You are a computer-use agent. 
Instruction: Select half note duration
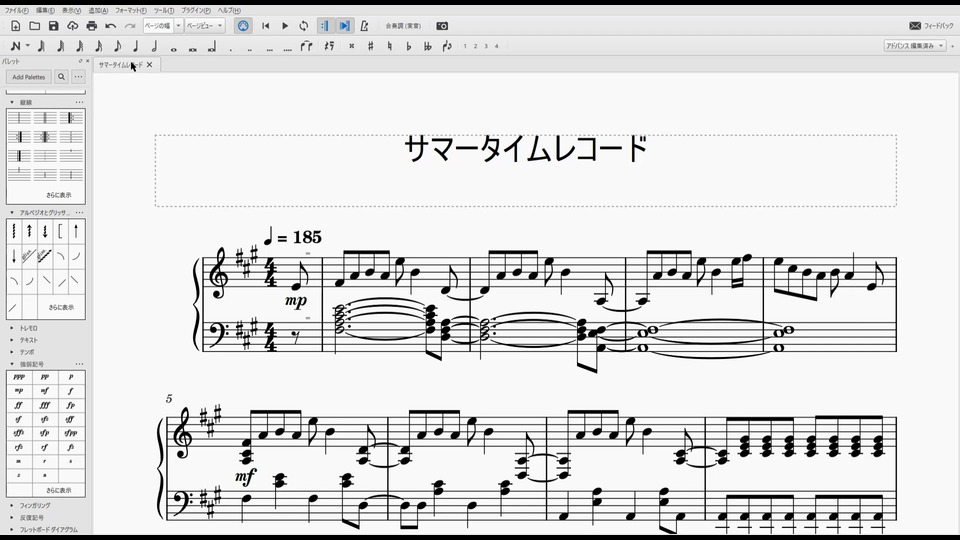(x=154, y=46)
